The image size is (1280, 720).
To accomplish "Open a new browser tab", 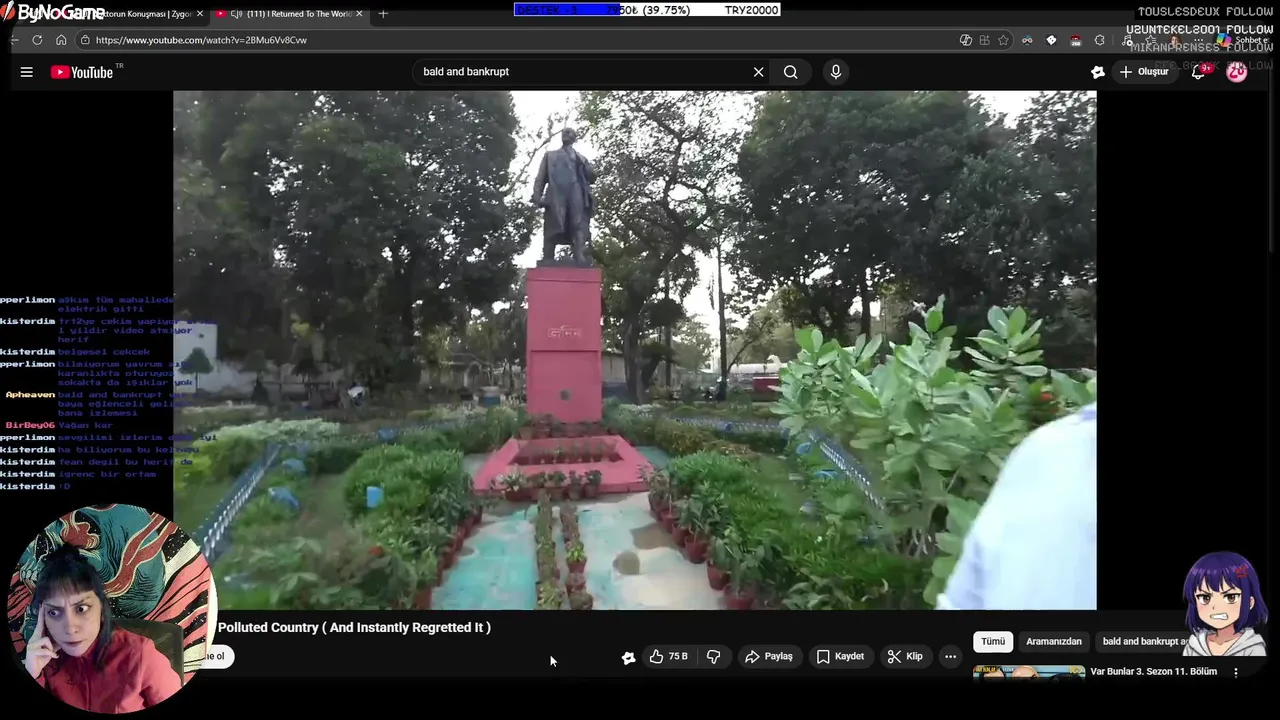I will point(383,14).
